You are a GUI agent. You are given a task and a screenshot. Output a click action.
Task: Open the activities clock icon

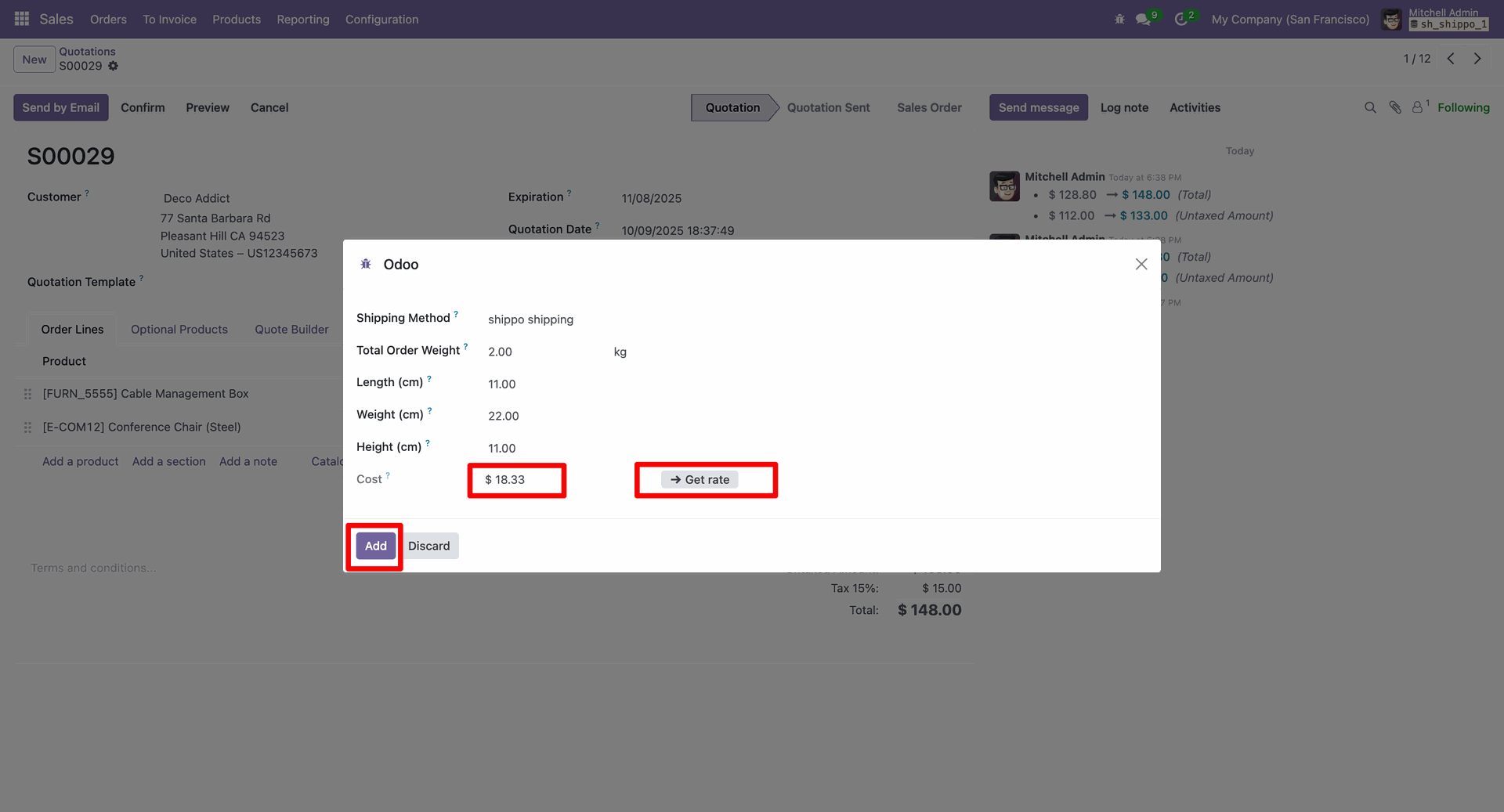1181,19
